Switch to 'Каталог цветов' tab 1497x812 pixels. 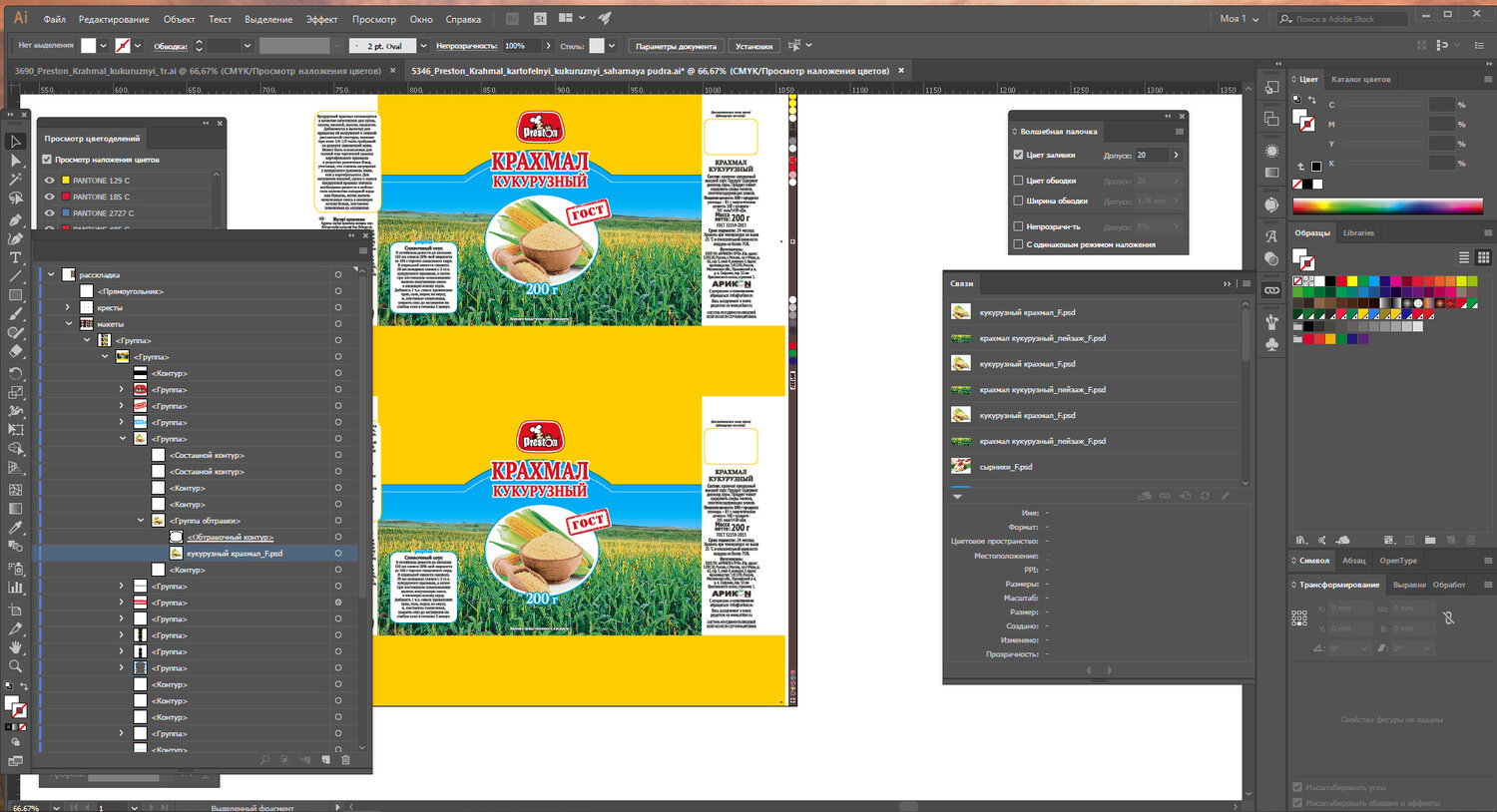1360,79
